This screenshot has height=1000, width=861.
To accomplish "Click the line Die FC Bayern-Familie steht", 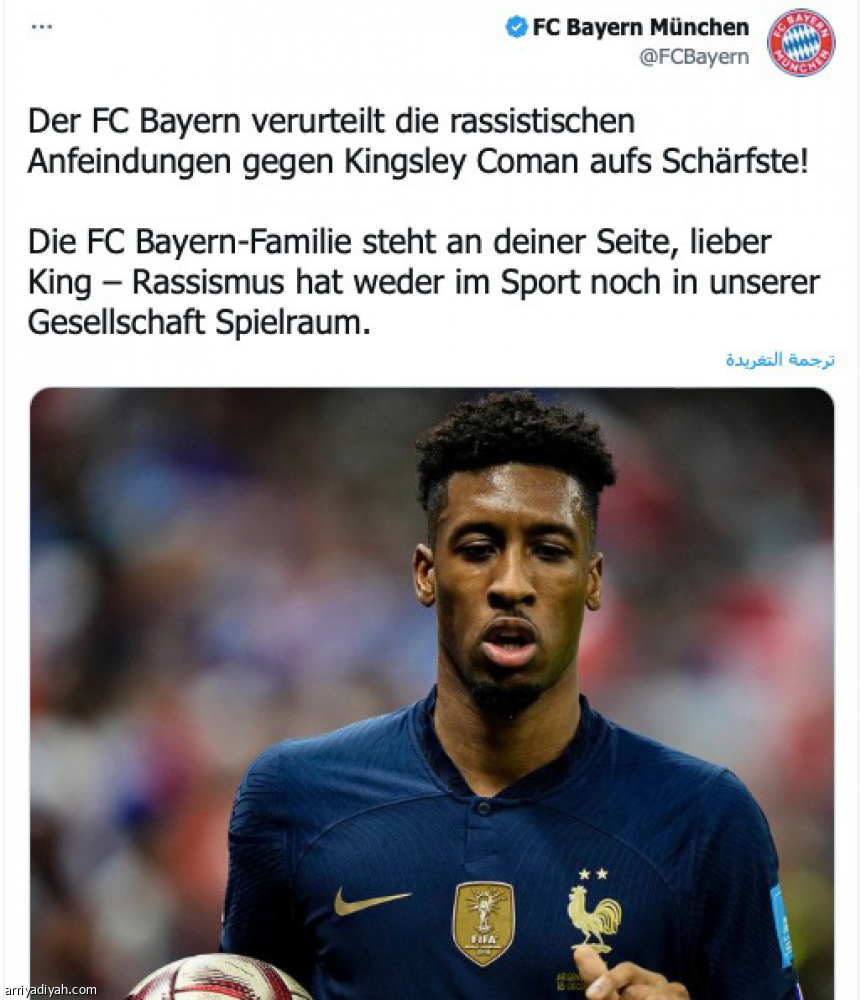I will [x=399, y=242].
